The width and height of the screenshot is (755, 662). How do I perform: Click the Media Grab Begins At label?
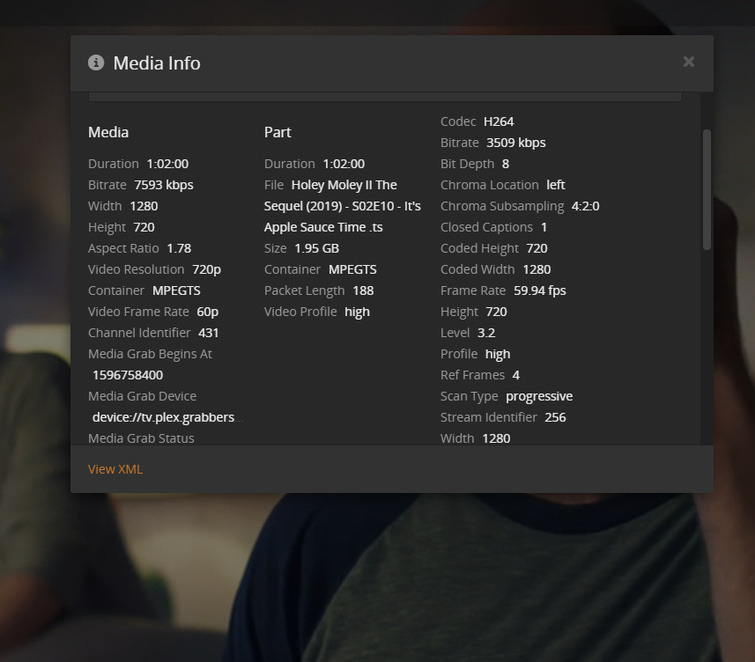pos(150,354)
